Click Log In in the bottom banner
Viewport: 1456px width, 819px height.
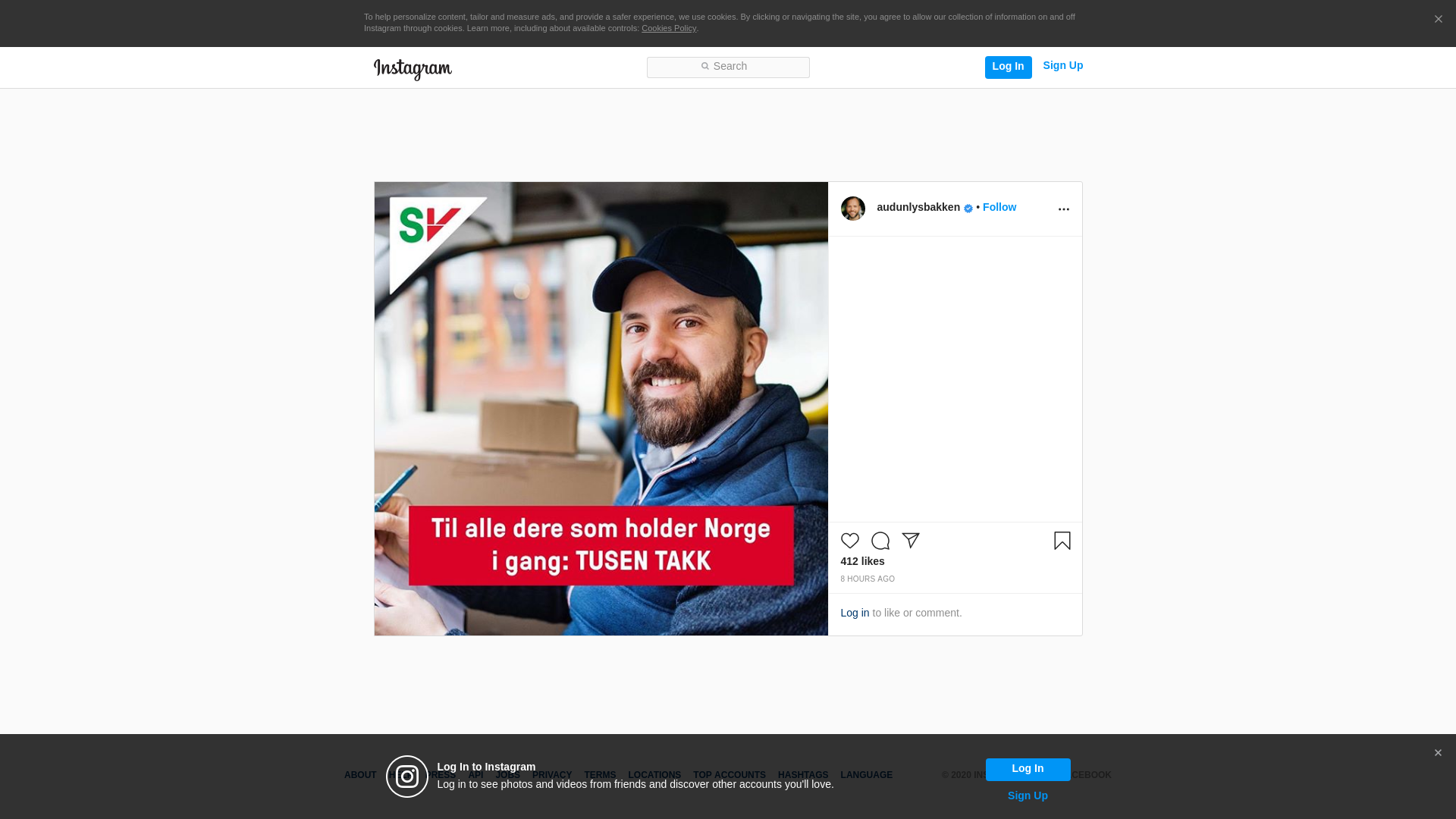1028,769
